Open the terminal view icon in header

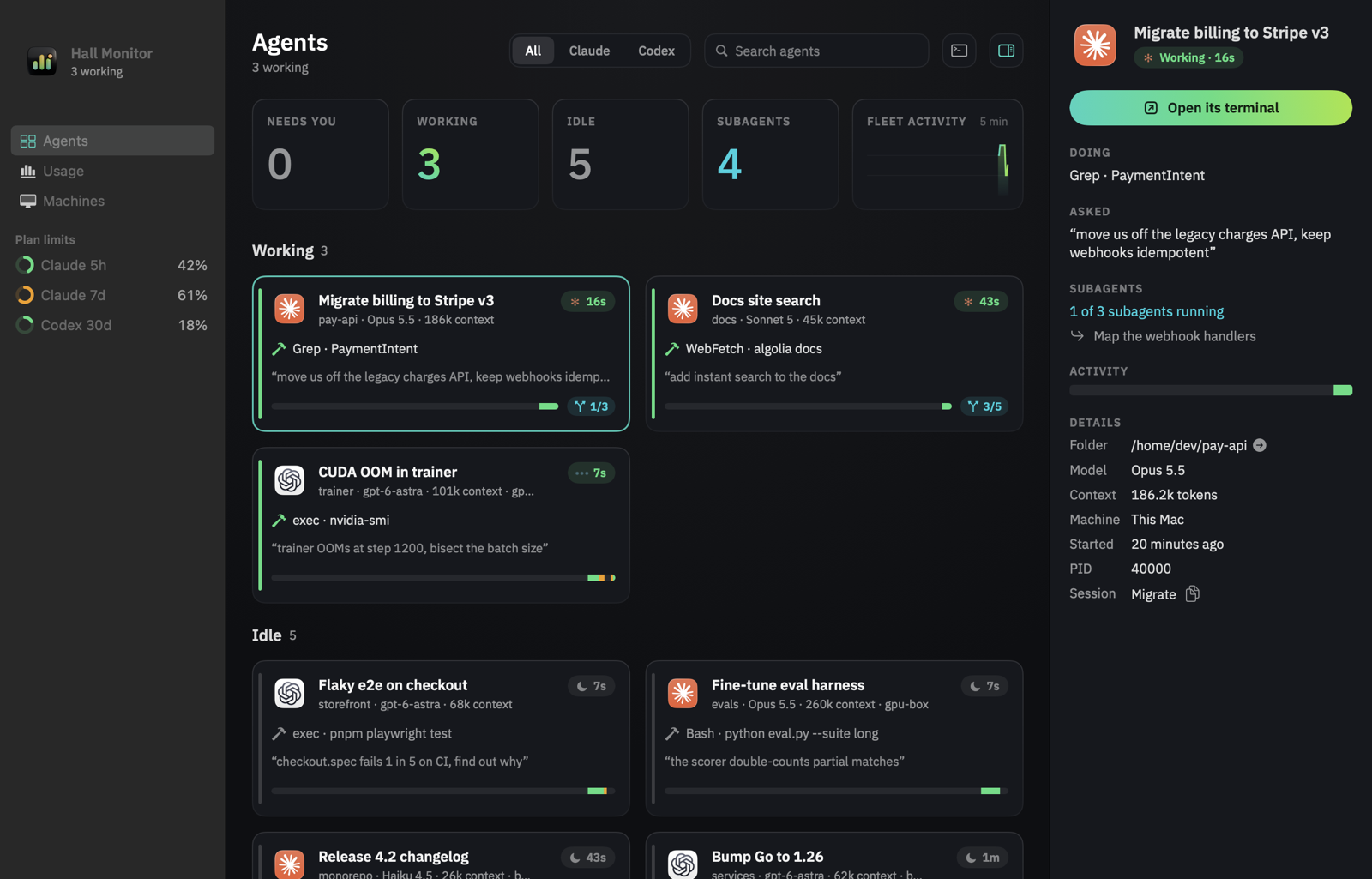(x=959, y=51)
